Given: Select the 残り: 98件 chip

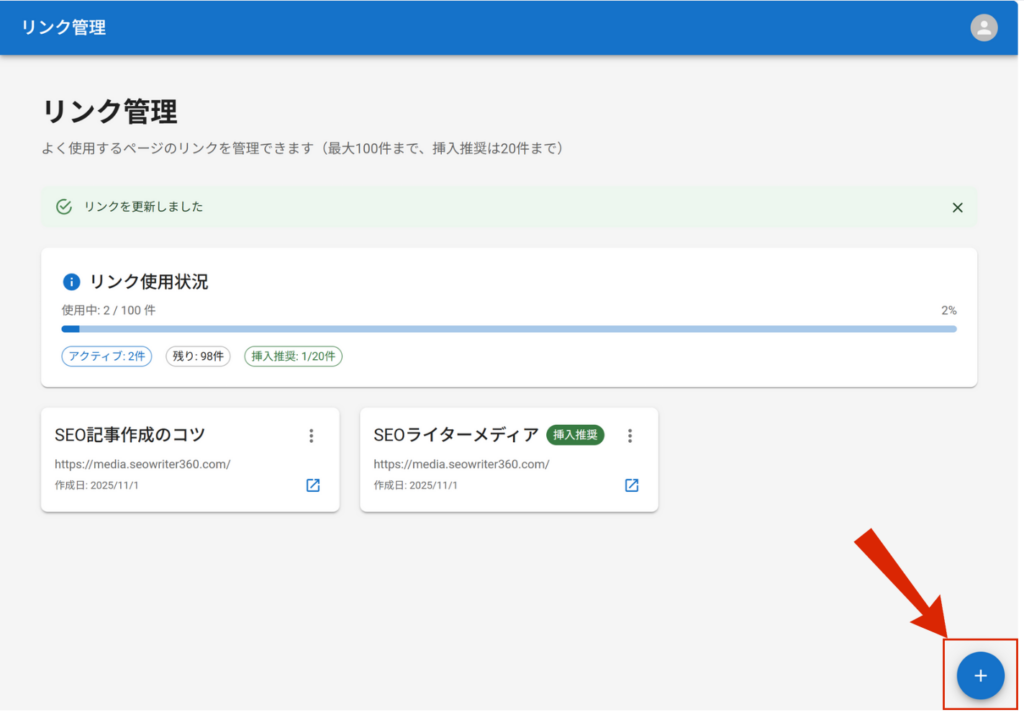Looking at the screenshot, I should click(x=198, y=356).
